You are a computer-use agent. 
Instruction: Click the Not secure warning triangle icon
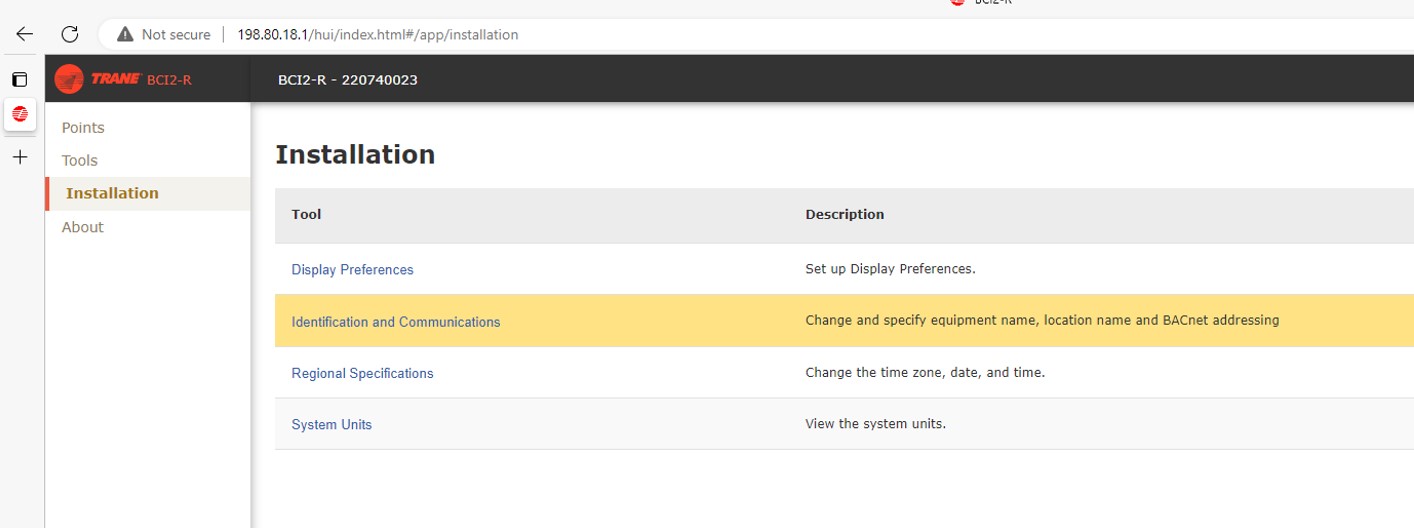click(x=125, y=35)
